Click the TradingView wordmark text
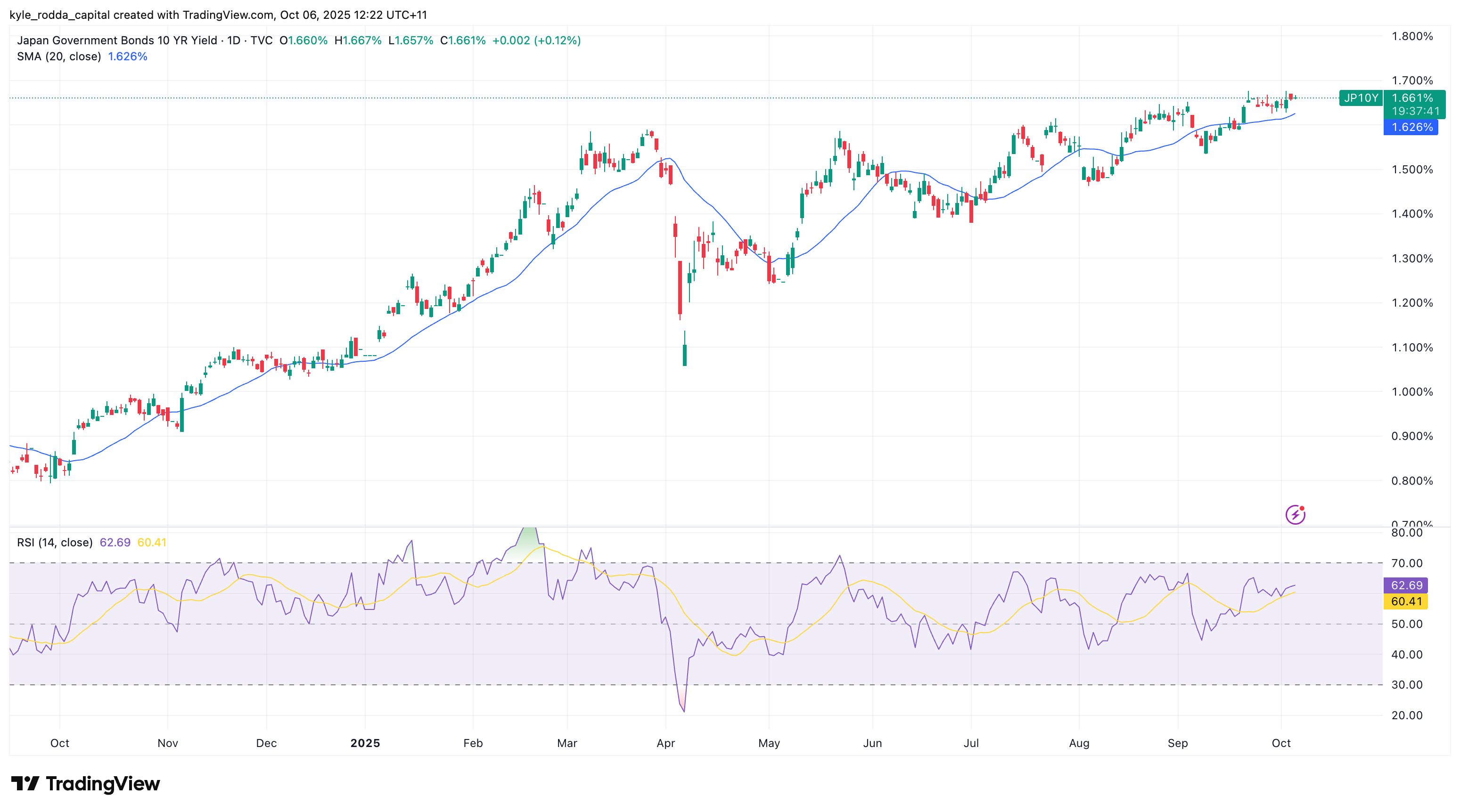This screenshot has width=1460, height=812. pyautogui.click(x=103, y=784)
